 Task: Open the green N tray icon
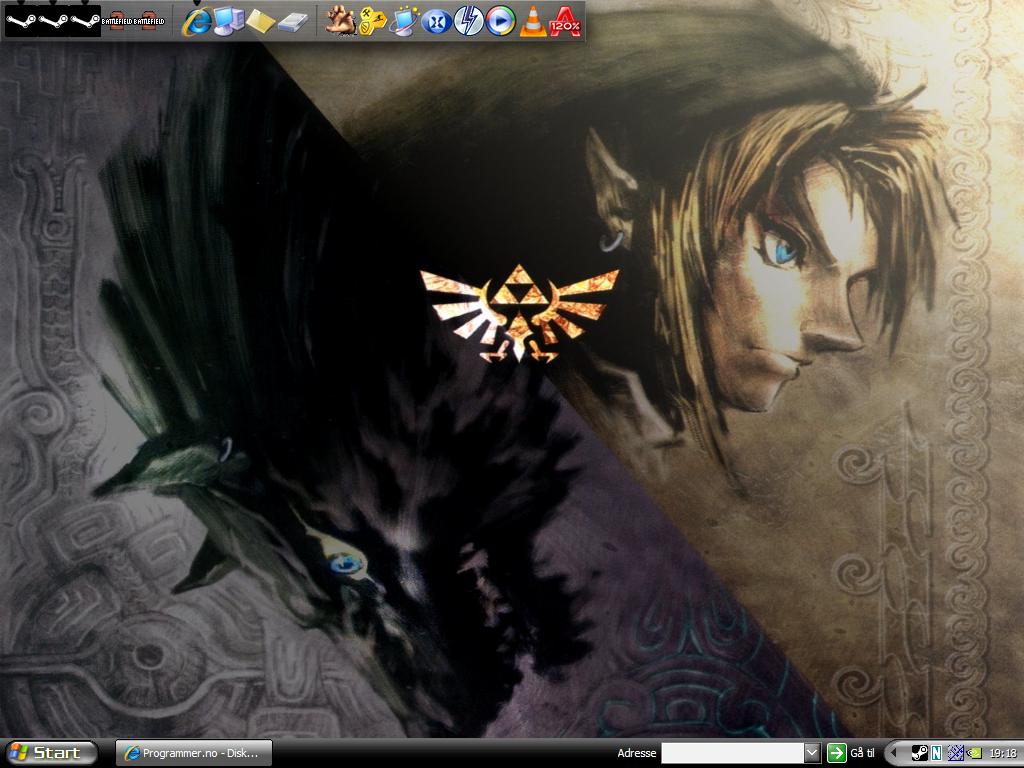click(937, 754)
